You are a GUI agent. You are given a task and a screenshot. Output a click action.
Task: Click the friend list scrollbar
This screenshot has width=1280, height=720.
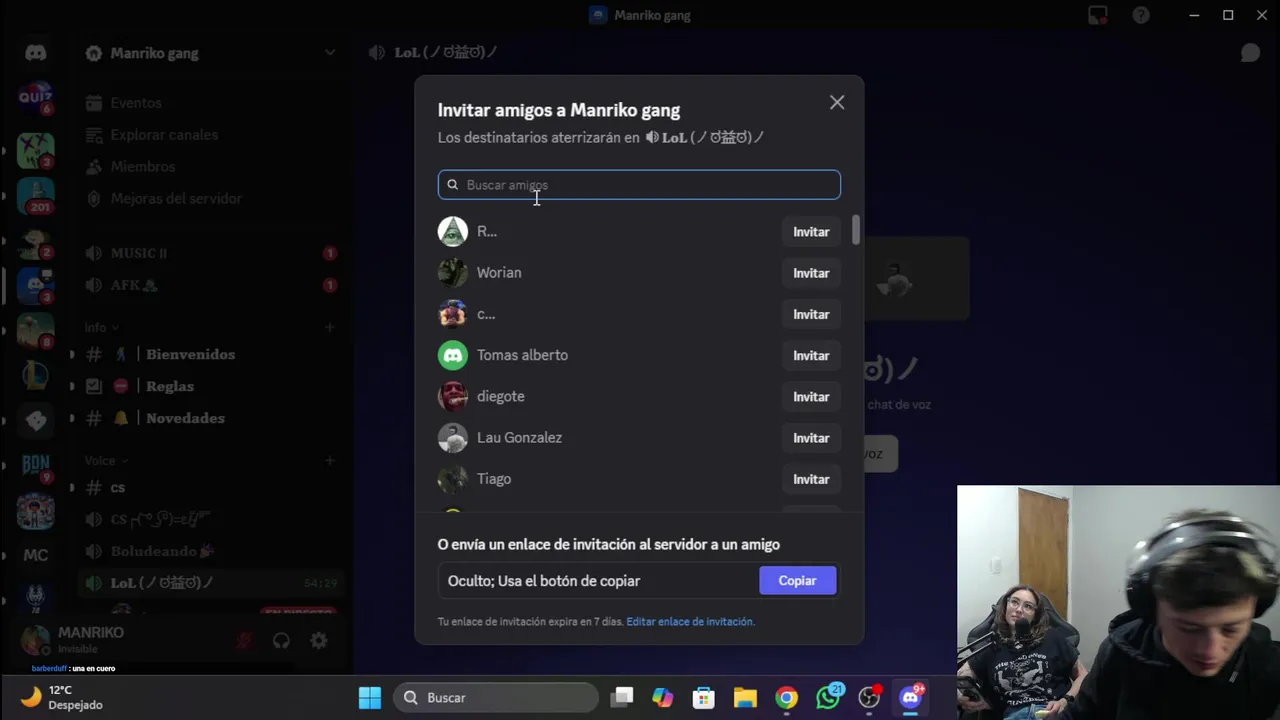pyautogui.click(x=856, y=230)
